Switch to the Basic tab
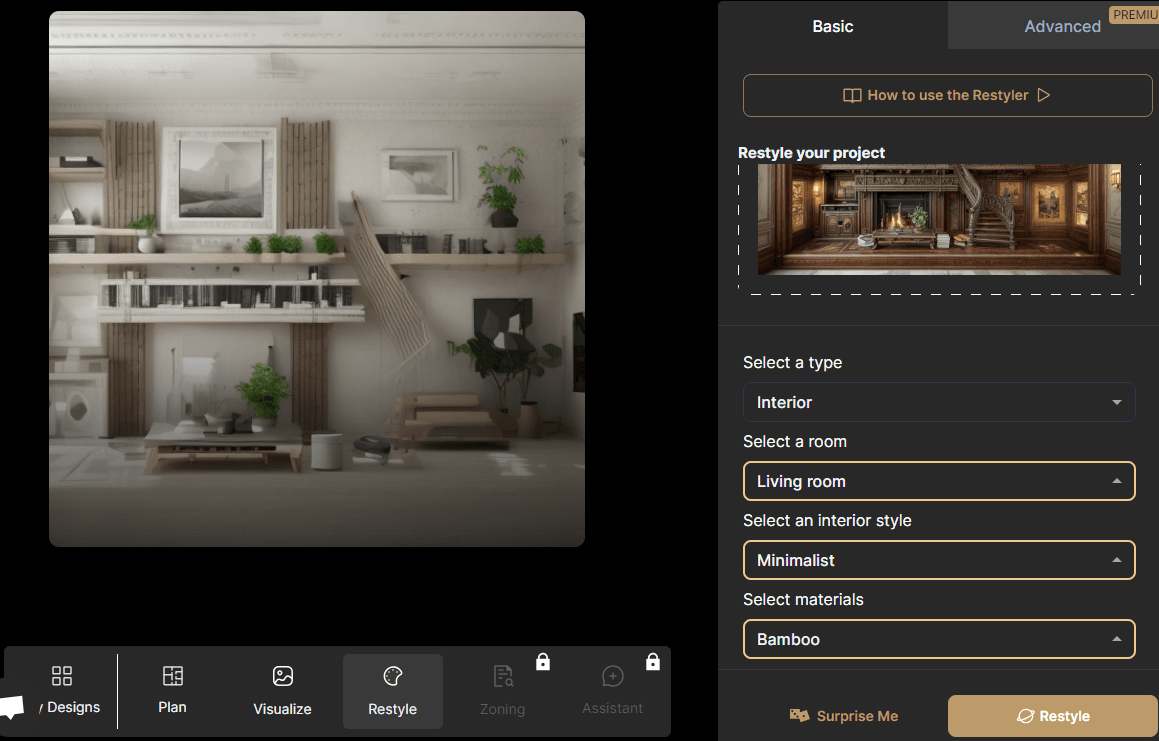Screen dimensions: 1159x741 [832, 26]
